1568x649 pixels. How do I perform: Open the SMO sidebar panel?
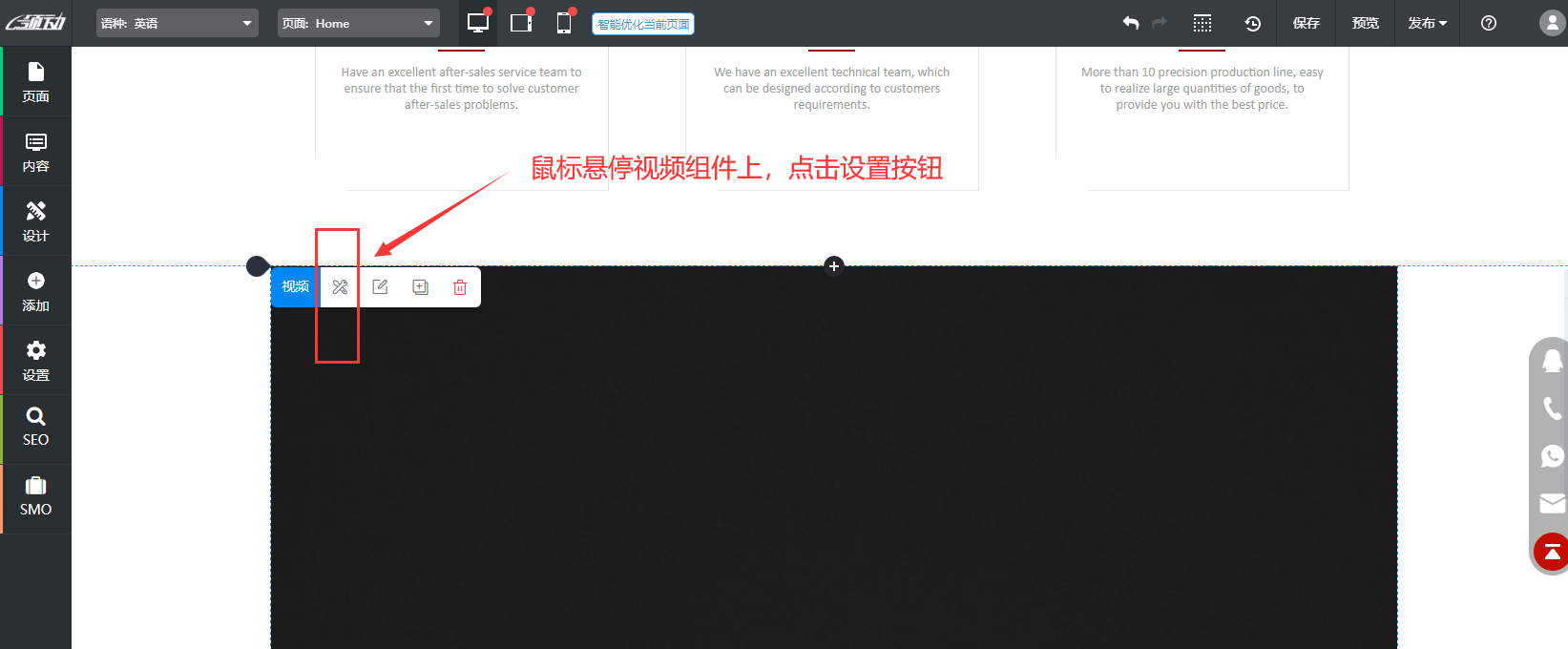[36, 496]
